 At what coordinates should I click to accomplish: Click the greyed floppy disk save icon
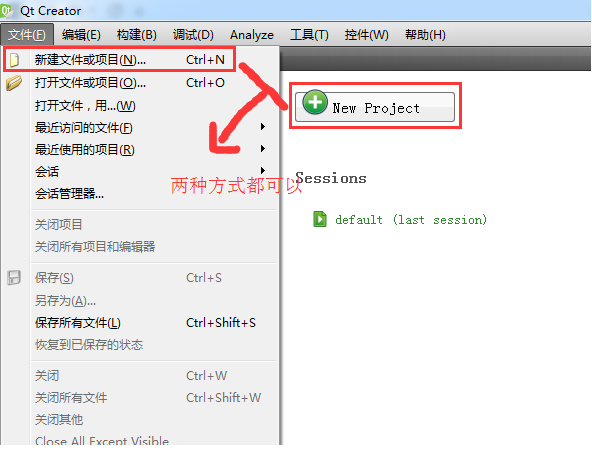click(x=14, y=277)
